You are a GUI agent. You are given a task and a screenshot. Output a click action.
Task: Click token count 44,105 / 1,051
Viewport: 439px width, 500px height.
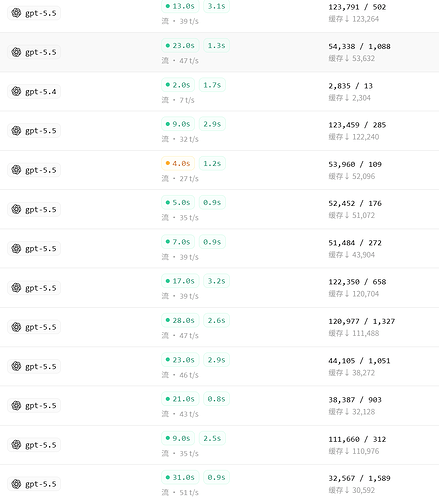point(359,361)
